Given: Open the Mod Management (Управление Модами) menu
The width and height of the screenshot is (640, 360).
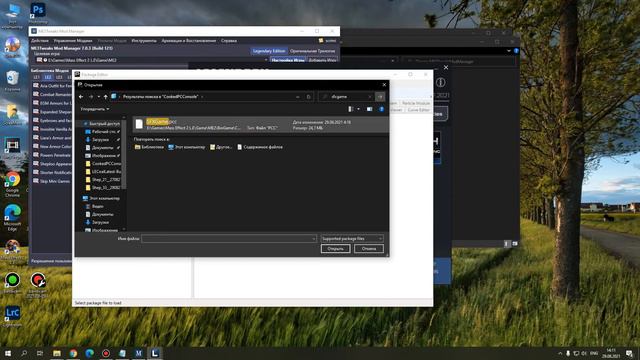Looking at the screenshot, I should (73, 41).
